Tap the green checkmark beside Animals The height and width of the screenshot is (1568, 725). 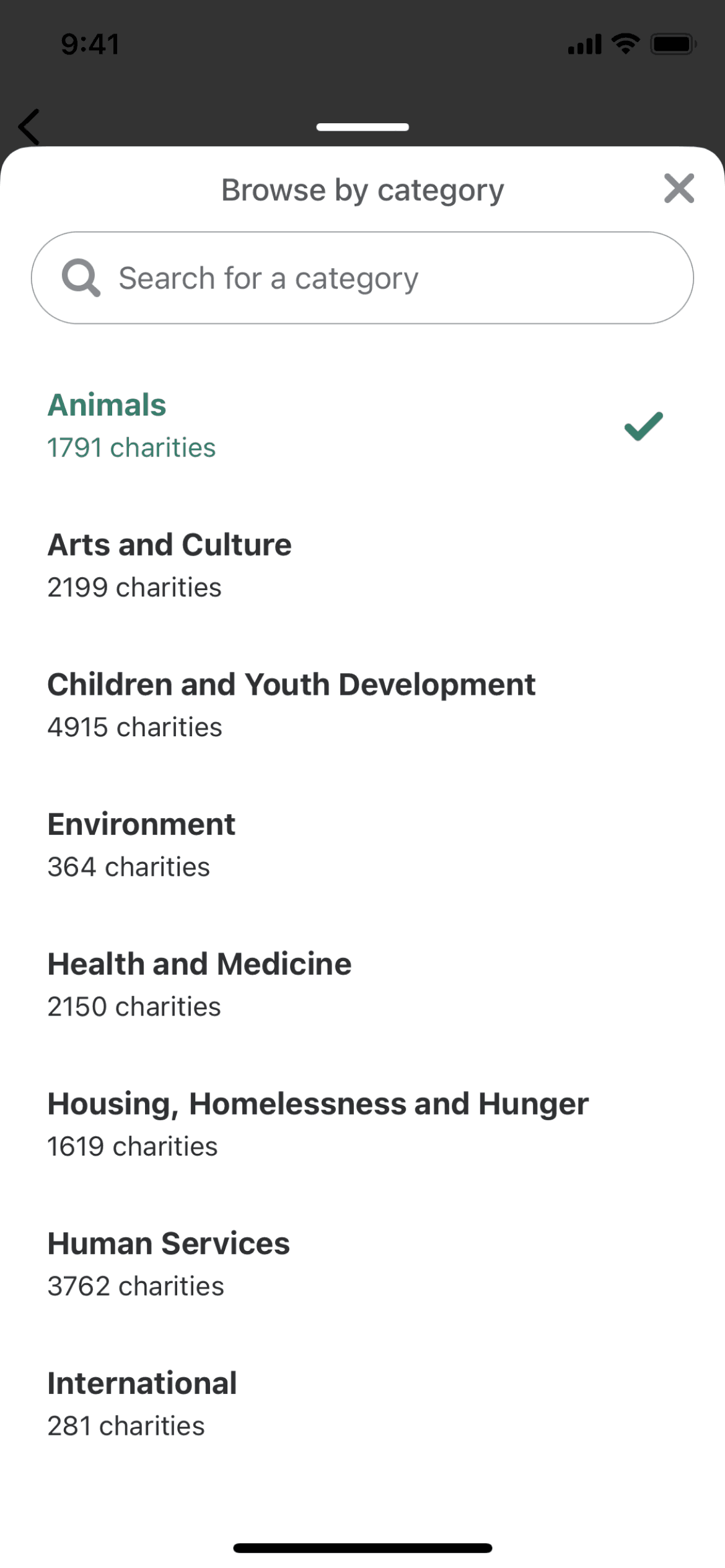coord(643,426)
